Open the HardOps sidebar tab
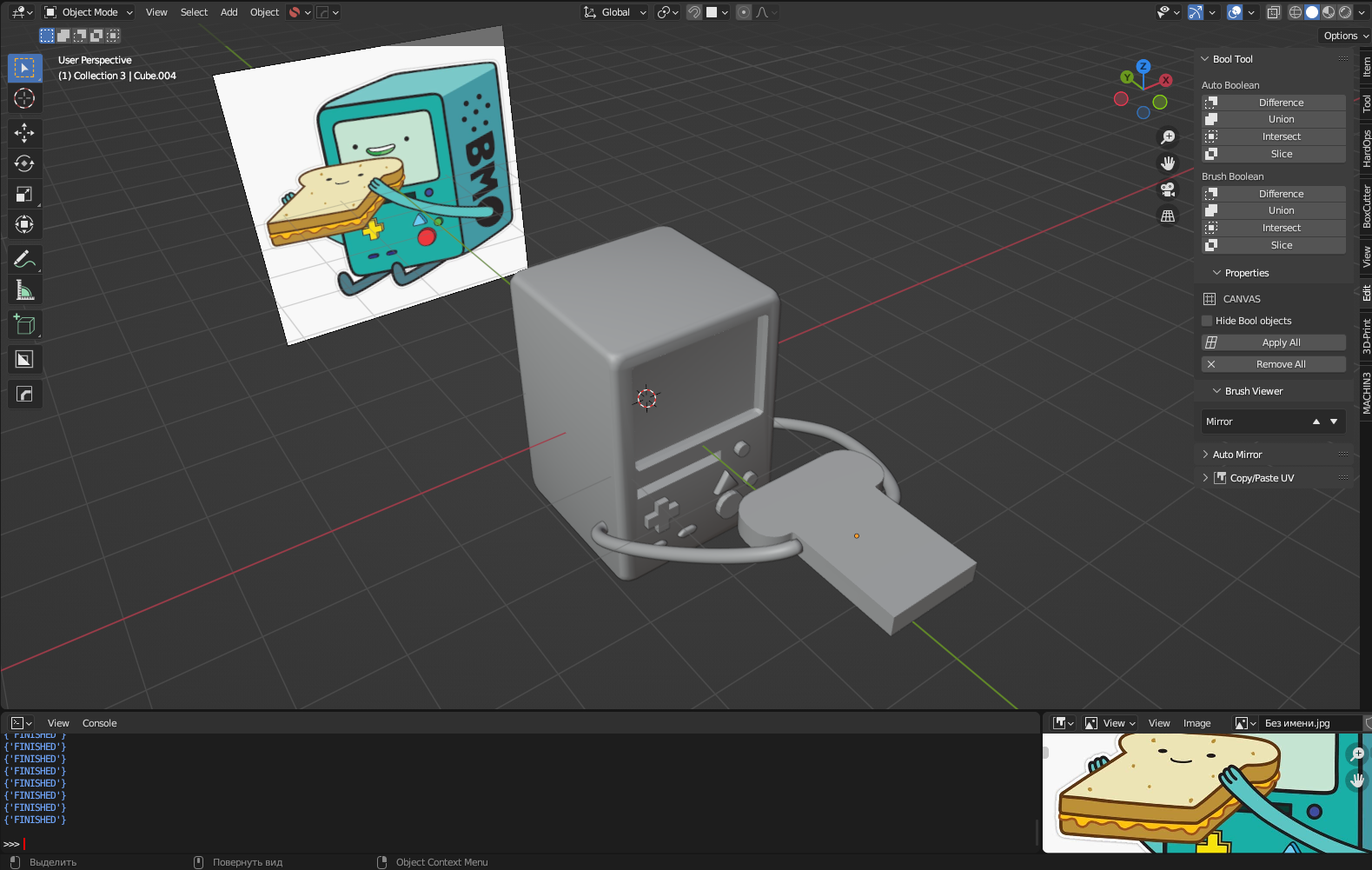 (1366, 149)
